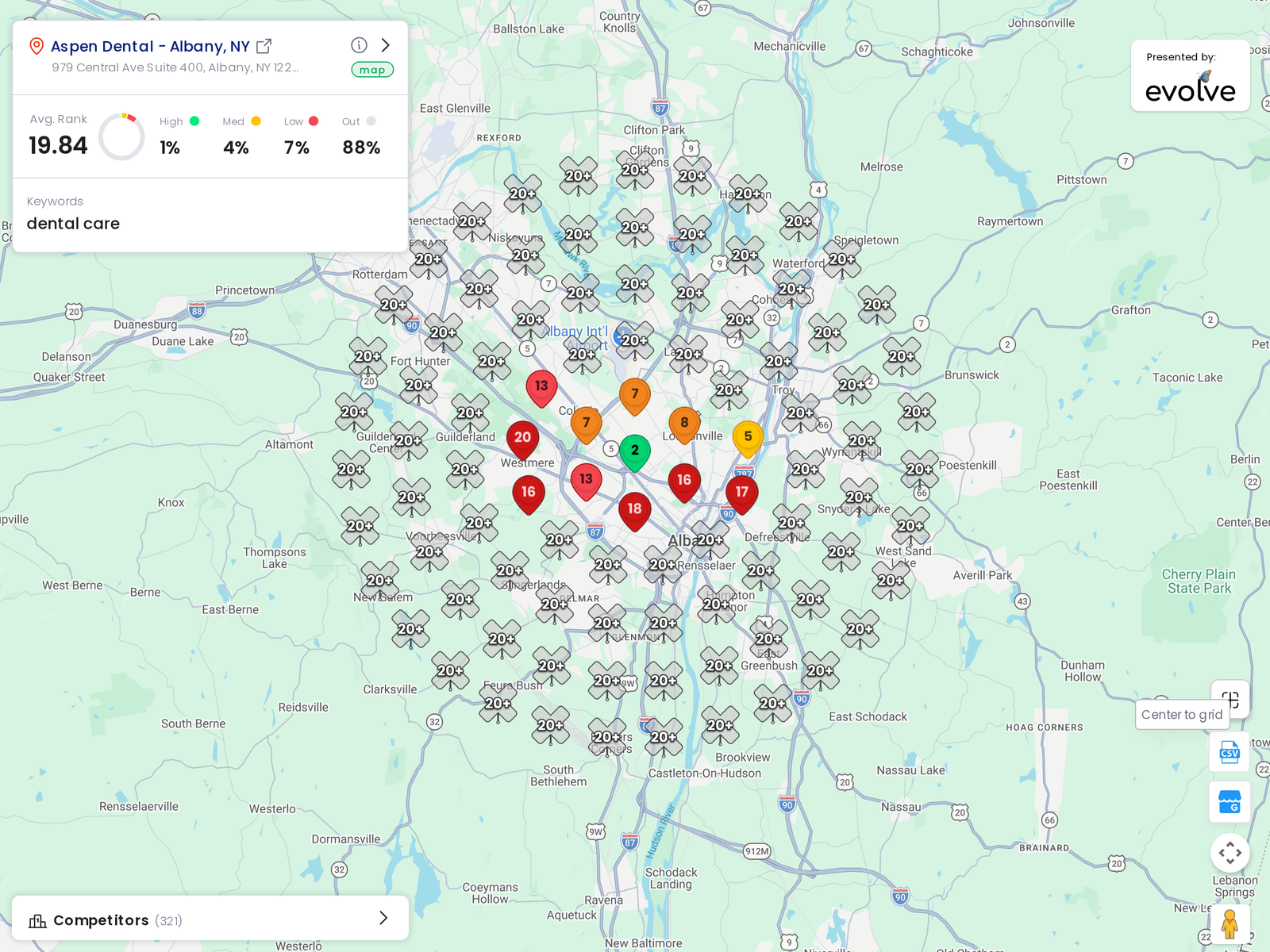Select the orange rank 8 pin
This screenshot has height=952, width=1270.
(684, 426)
